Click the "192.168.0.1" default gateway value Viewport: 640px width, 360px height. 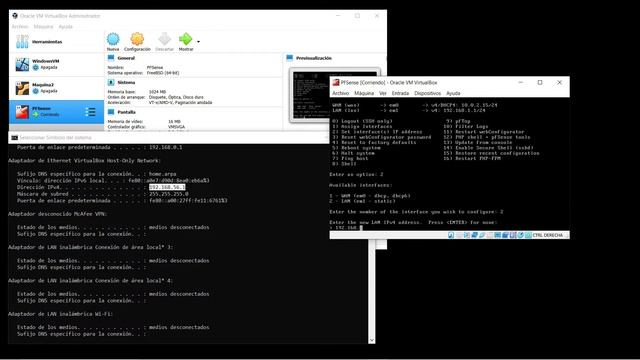tap(165, 147)
